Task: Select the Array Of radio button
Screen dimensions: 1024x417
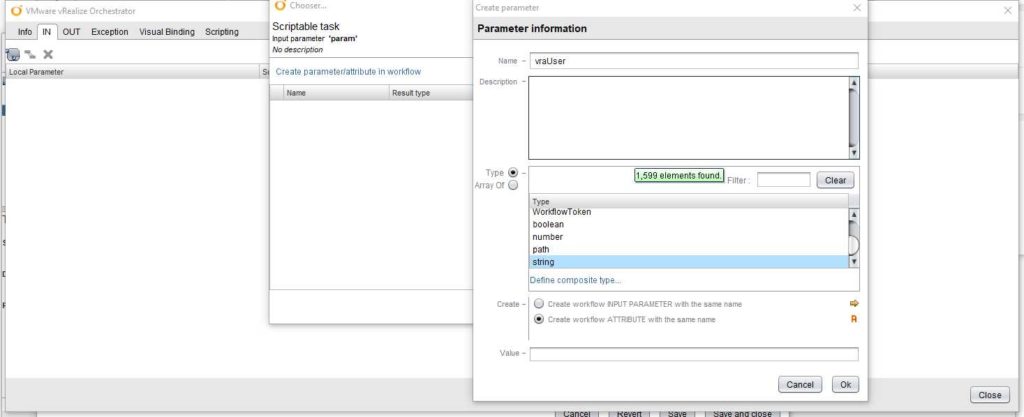Action: click(513, 185)
